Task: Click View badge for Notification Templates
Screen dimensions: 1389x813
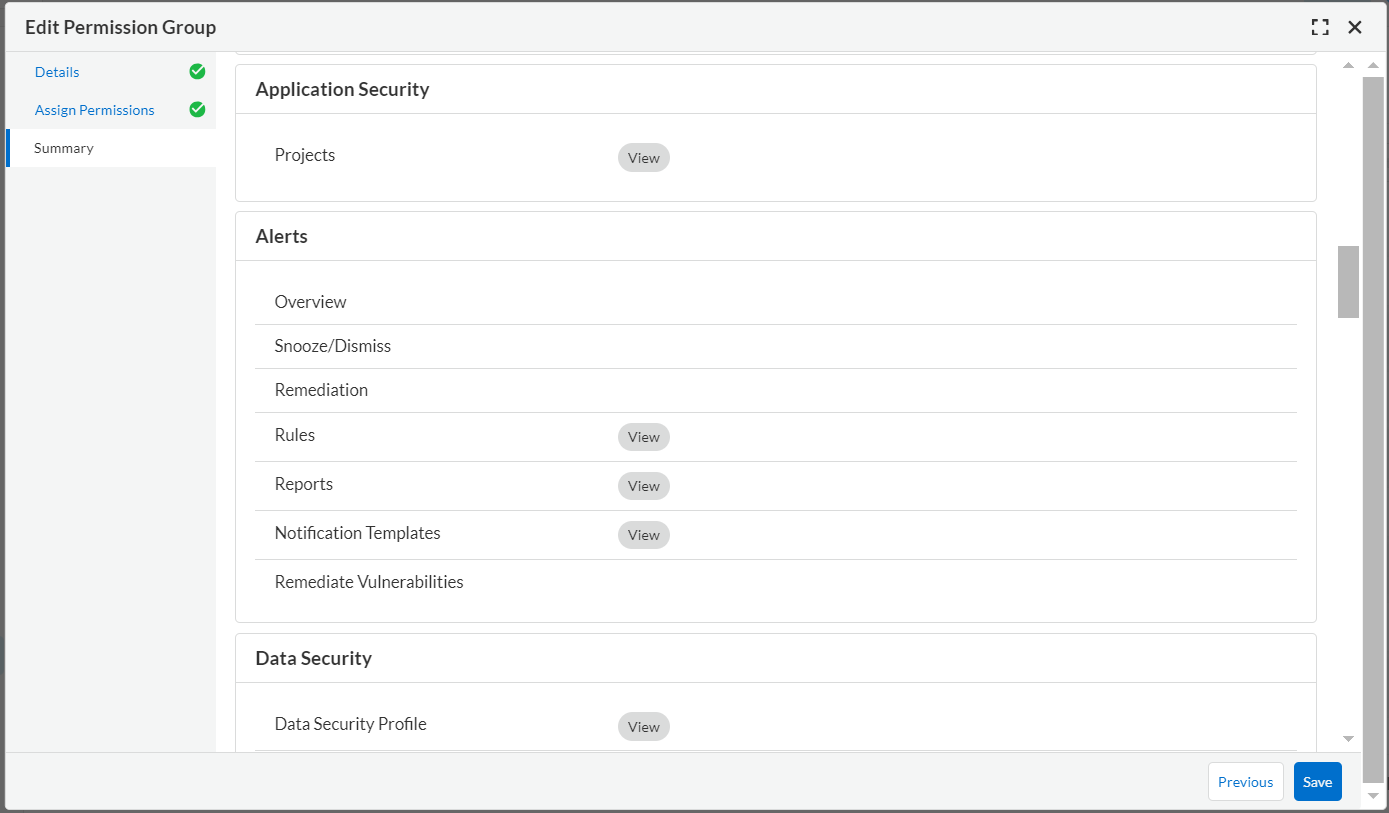Action: click(643, 535)
